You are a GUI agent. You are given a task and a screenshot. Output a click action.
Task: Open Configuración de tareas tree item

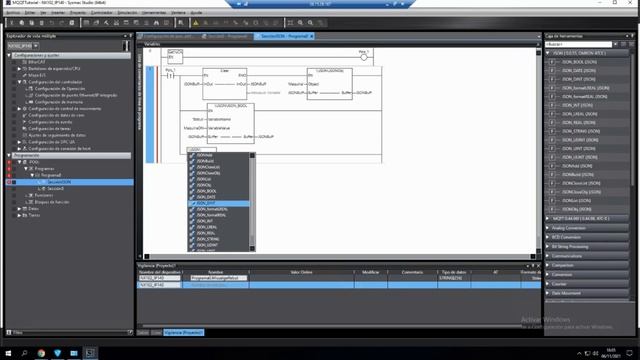pos(49,129)
